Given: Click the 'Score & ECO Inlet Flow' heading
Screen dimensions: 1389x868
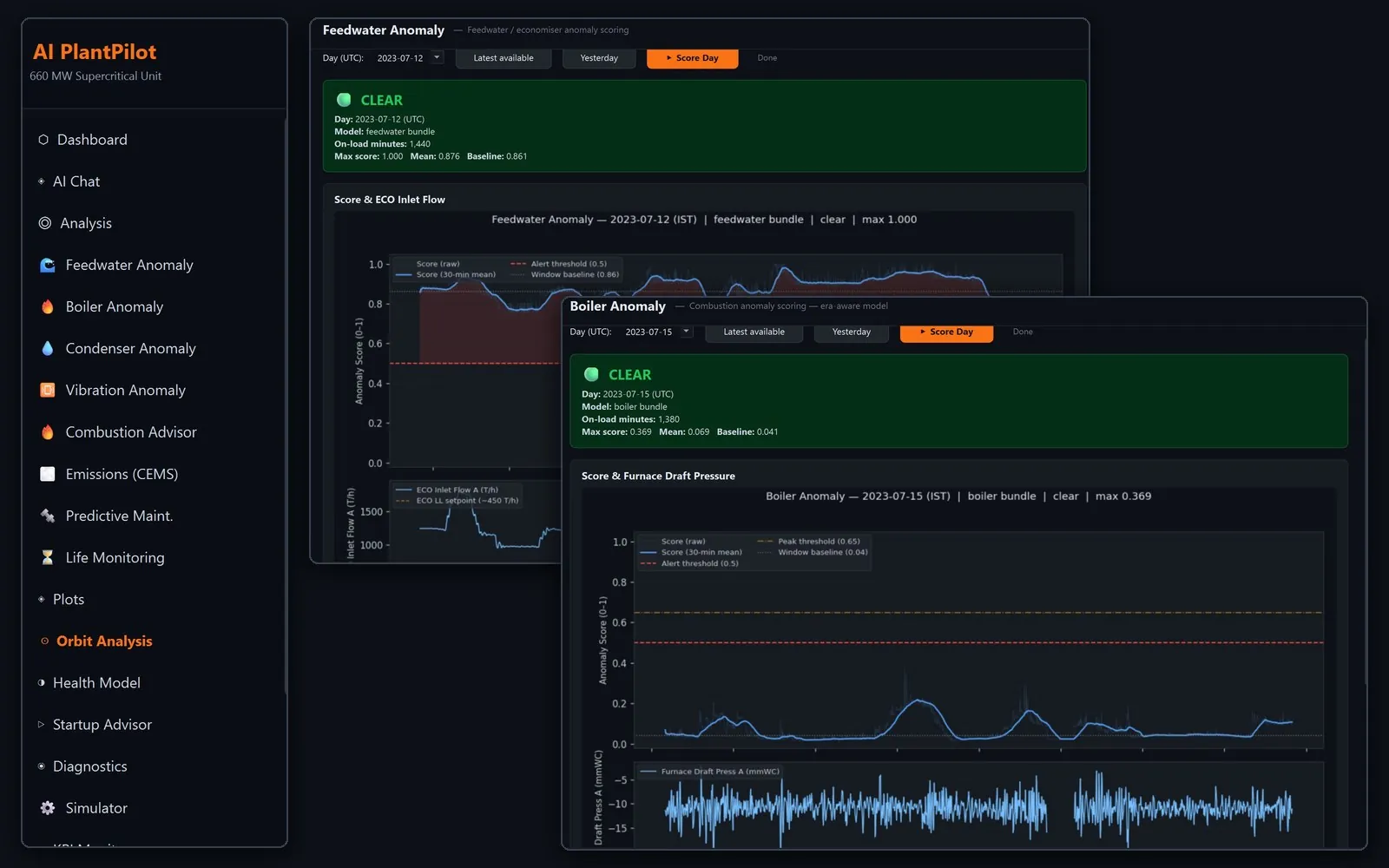Looking at the screenshot, I should [390, 200].
